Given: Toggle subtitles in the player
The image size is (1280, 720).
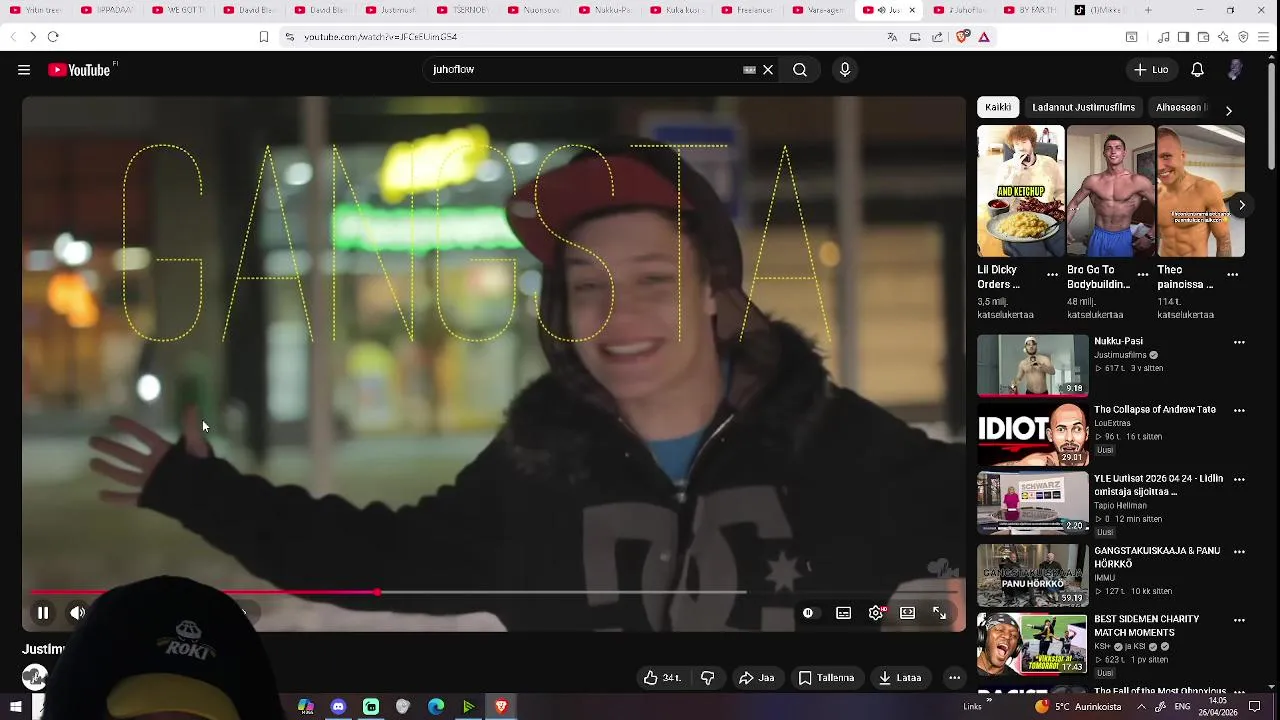Looking at the screenshot, I should tap(844, 613).
